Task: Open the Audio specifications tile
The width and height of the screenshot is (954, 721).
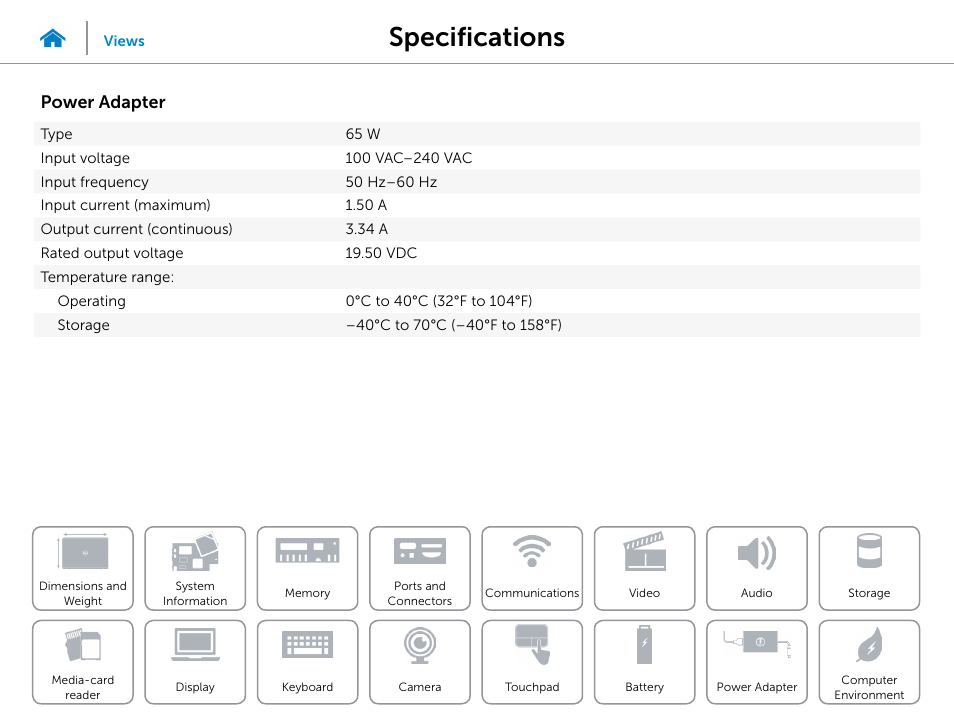Action: click(757, 568)
